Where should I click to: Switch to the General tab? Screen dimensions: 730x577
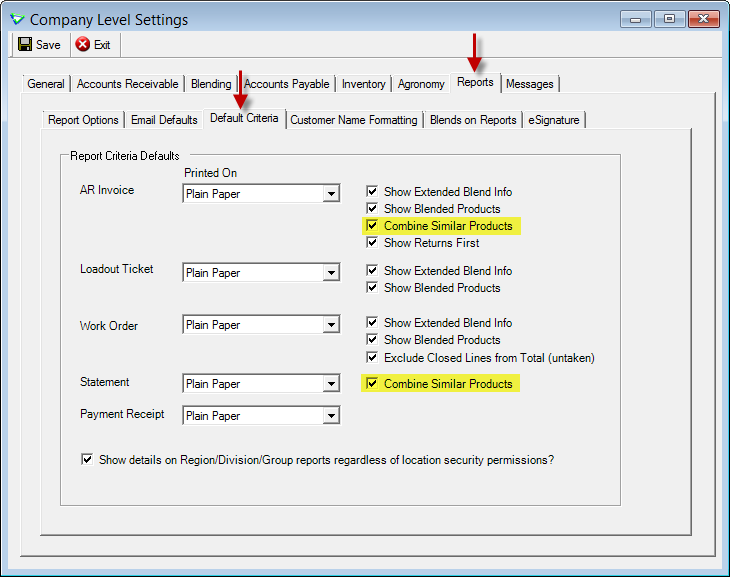tap(46, 84)
